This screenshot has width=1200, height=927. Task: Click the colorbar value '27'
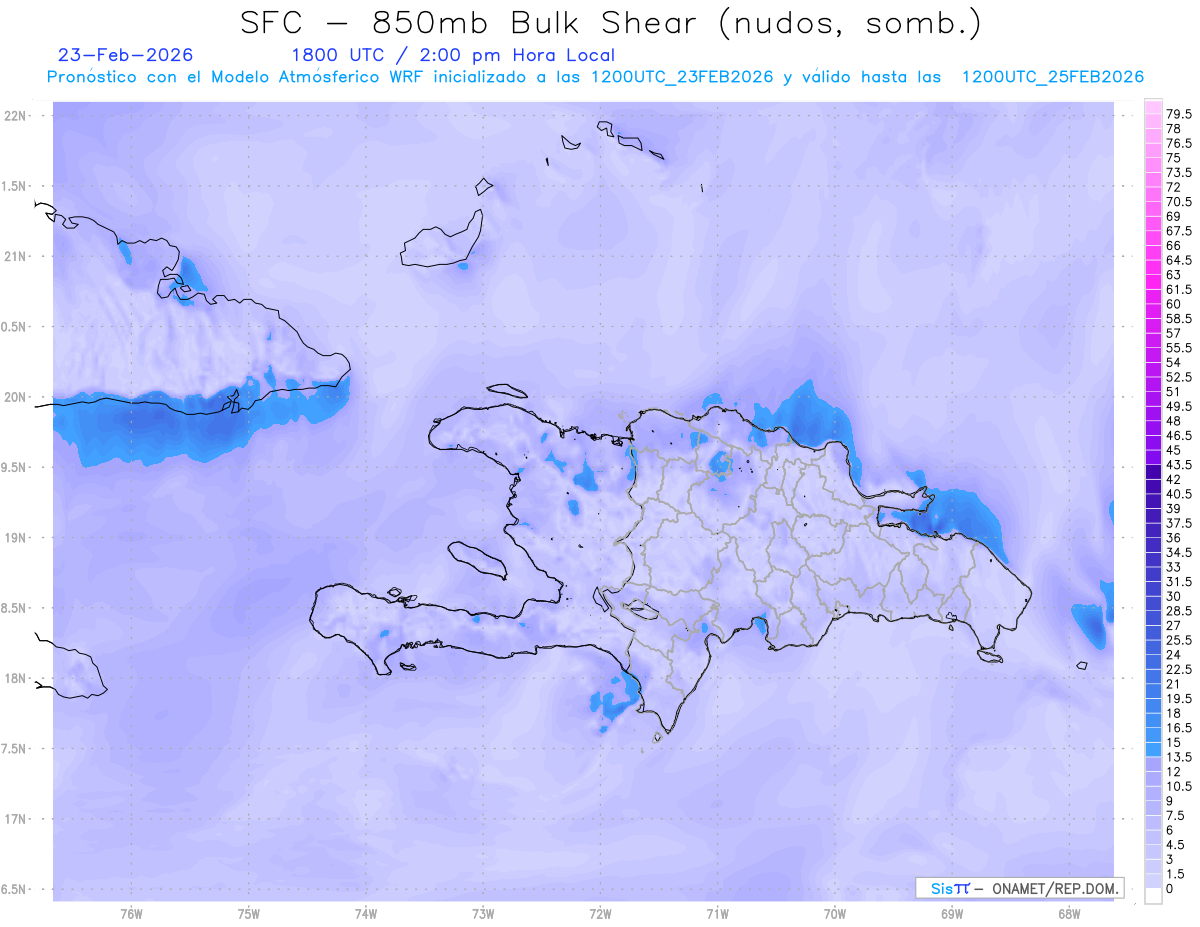point(1174,625)
